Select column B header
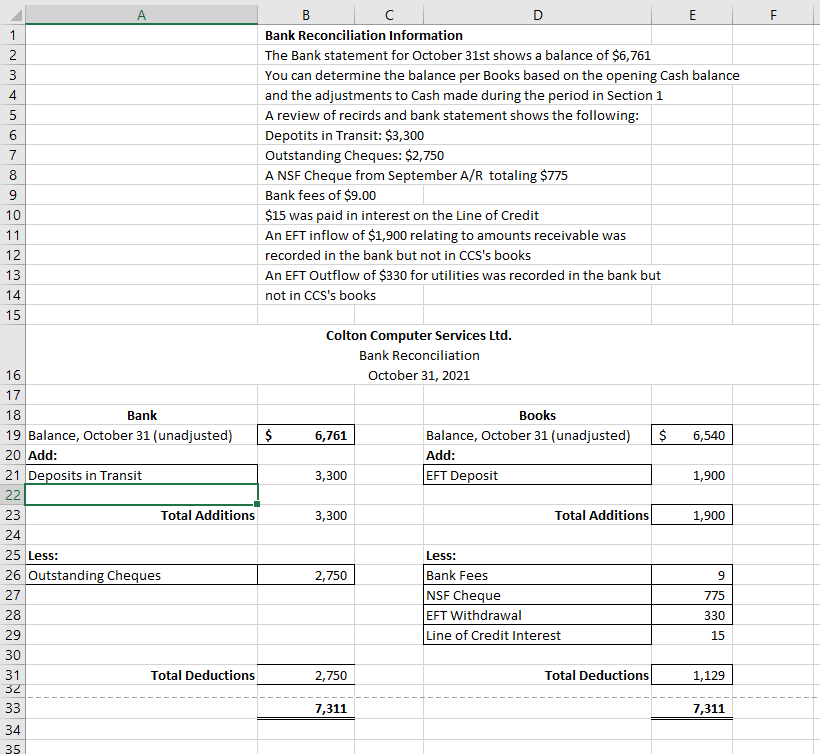The image size is (820, 754). 306,14
